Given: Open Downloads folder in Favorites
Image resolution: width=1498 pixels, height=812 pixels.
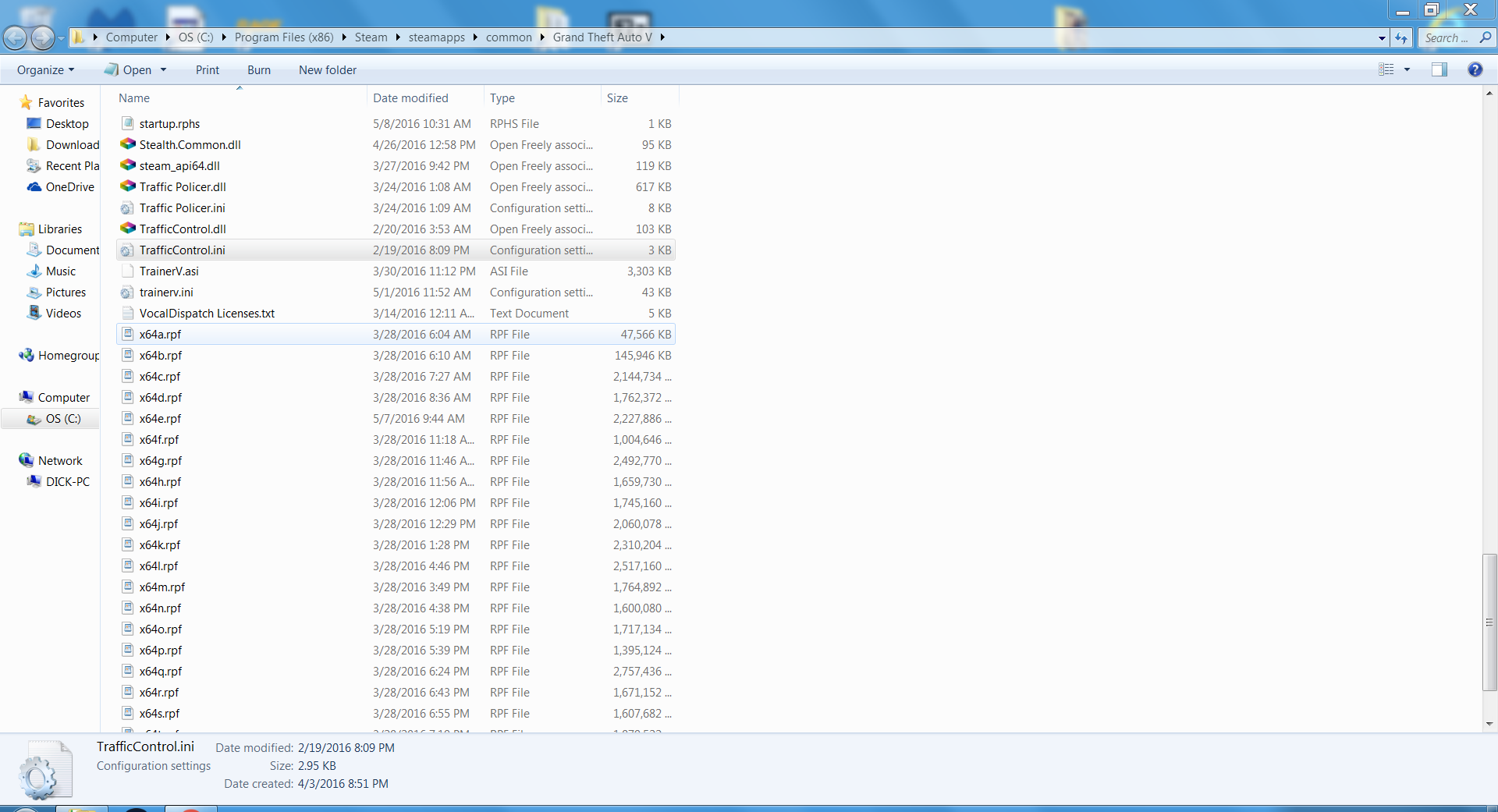Looking at the screenshot, I should [x=73, y=144].
